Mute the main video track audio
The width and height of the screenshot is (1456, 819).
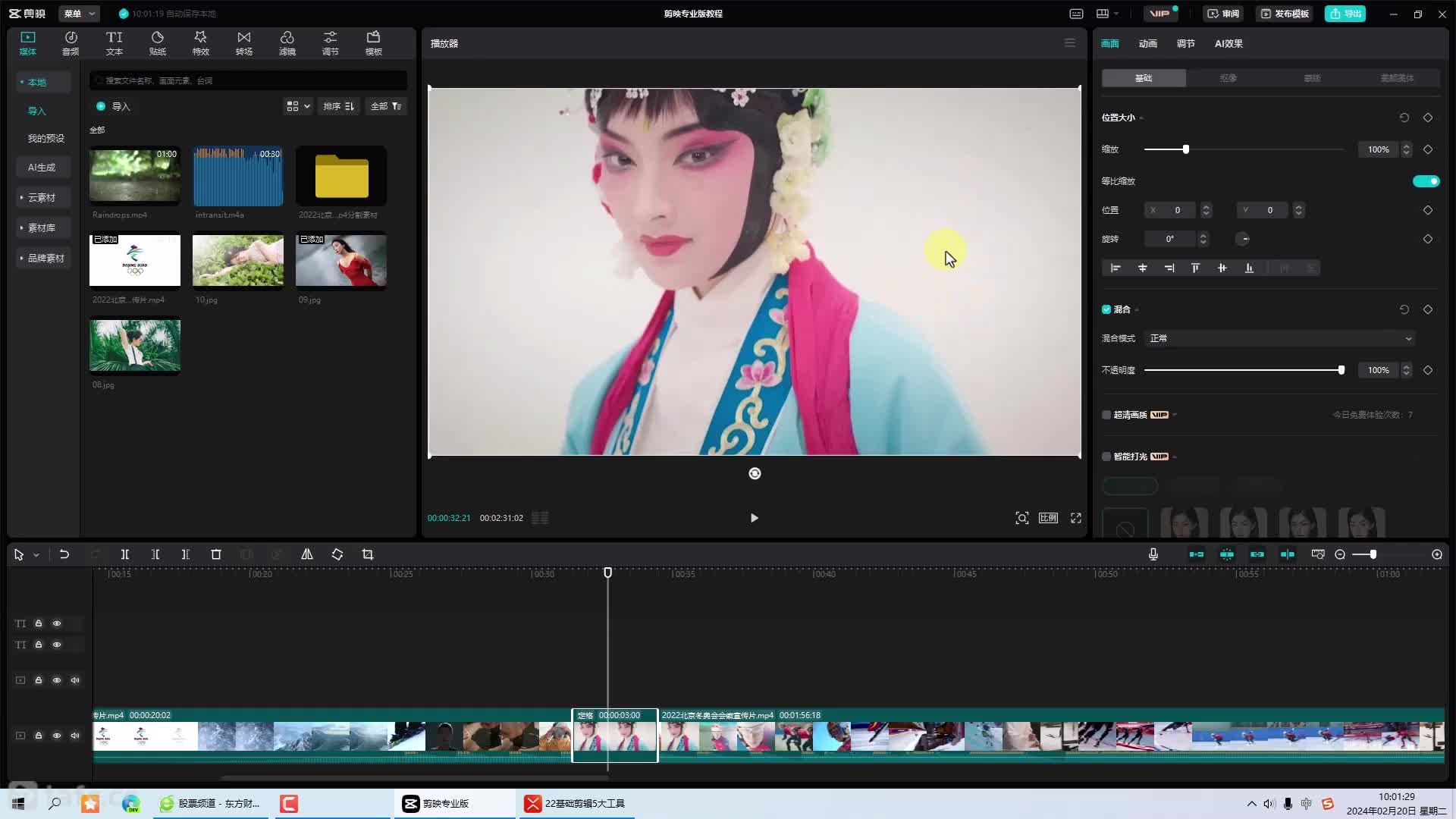[x=75, y=736]
